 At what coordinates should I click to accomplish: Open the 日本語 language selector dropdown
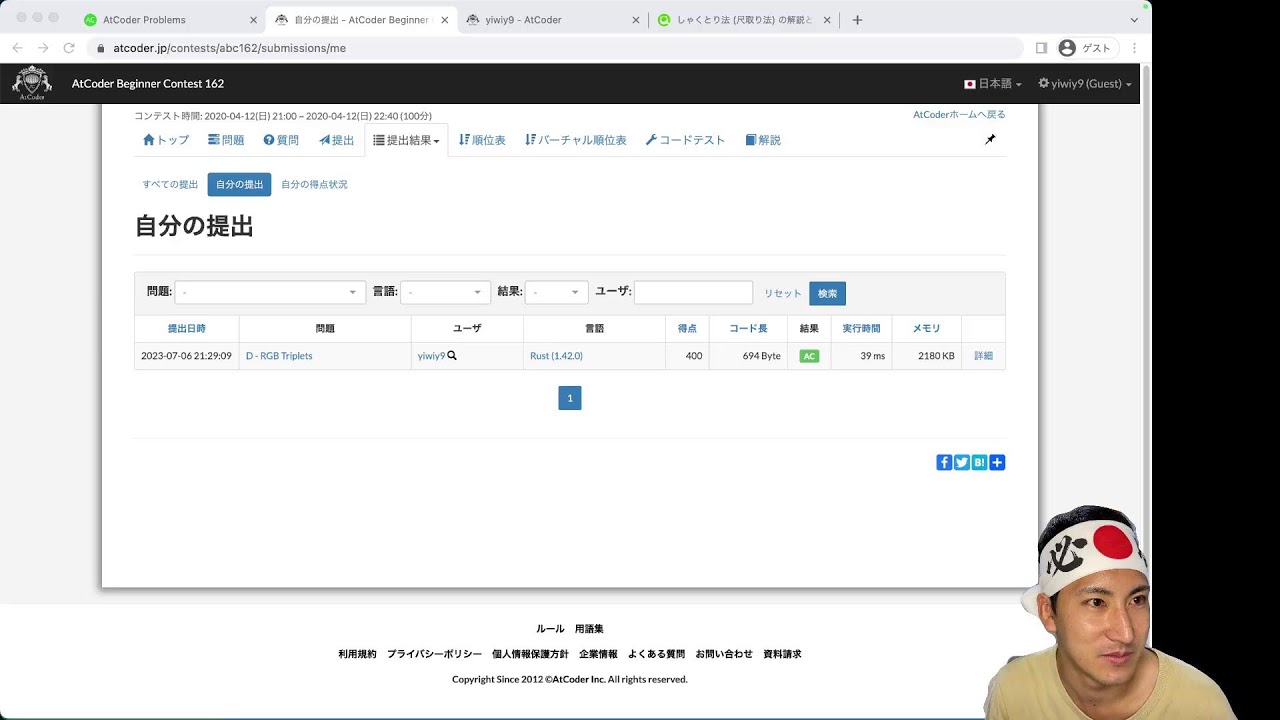coord(992,84)
